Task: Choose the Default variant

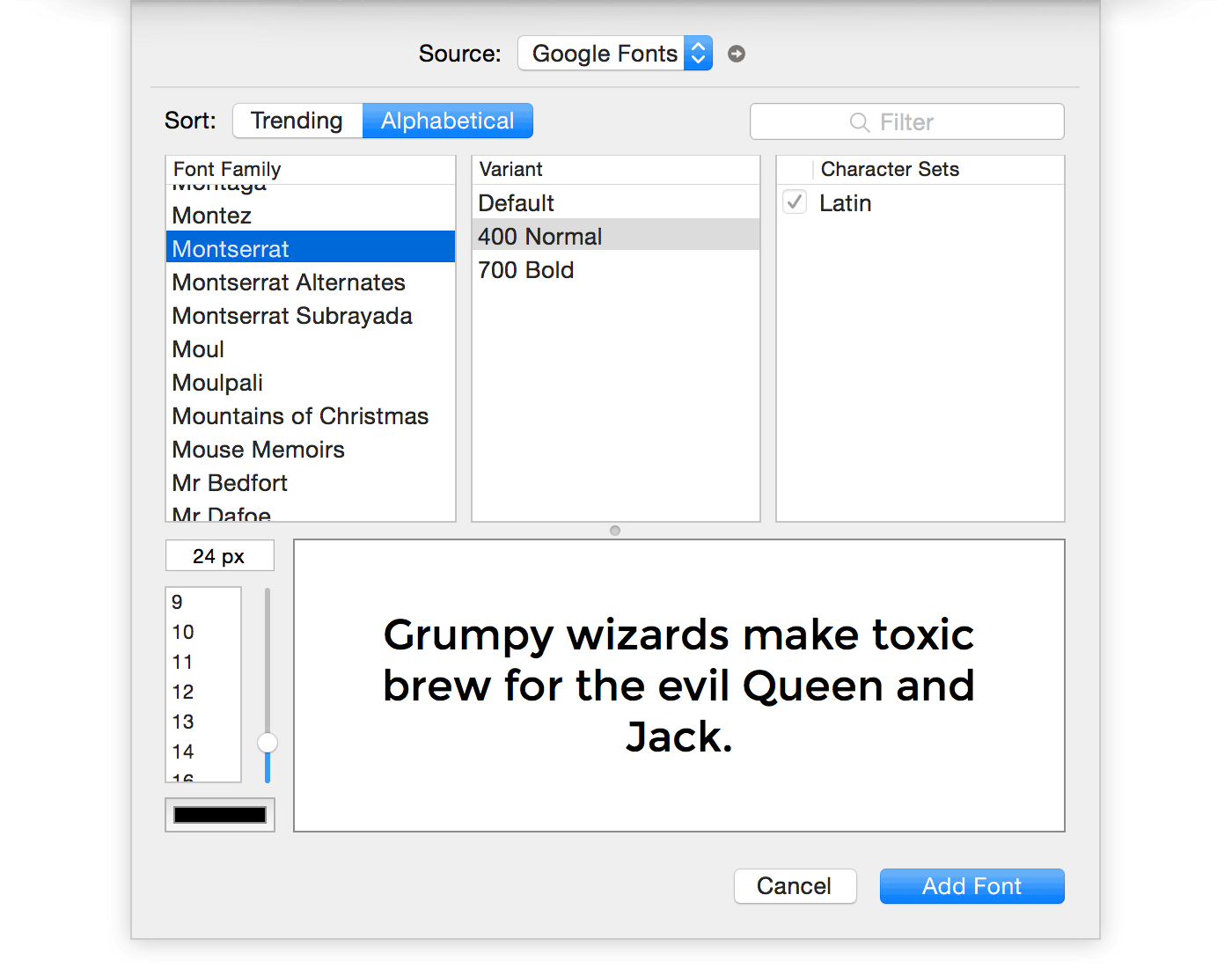Action: (x=616, y=203)
